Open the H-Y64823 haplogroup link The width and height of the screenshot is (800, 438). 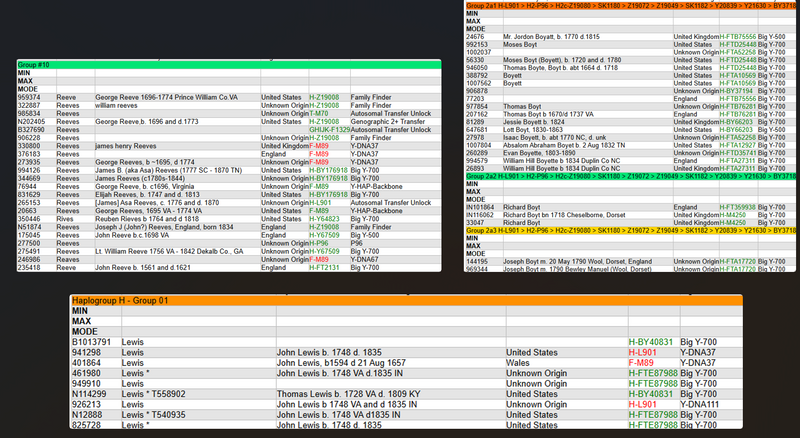tap(324, 219)
